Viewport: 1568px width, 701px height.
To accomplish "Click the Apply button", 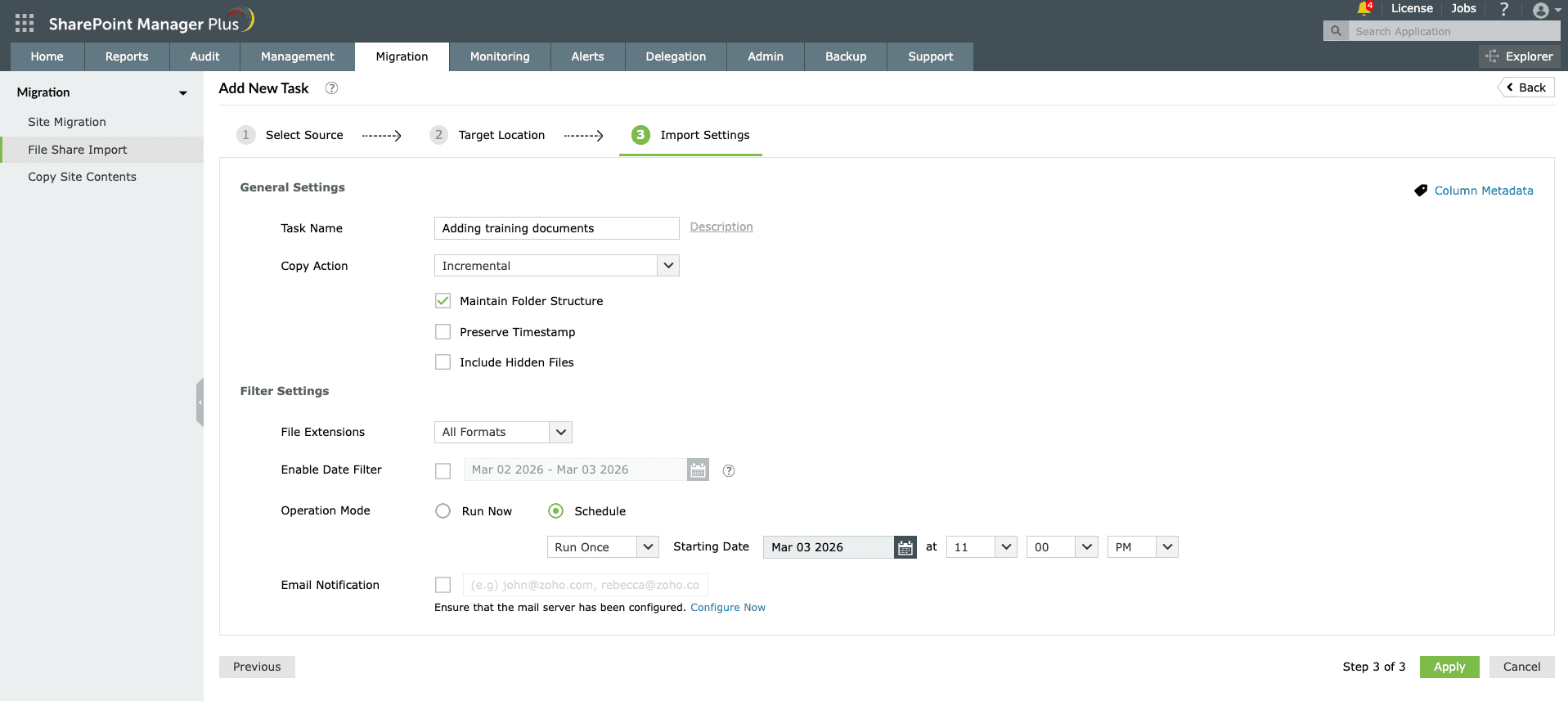I will (1449, 667).
